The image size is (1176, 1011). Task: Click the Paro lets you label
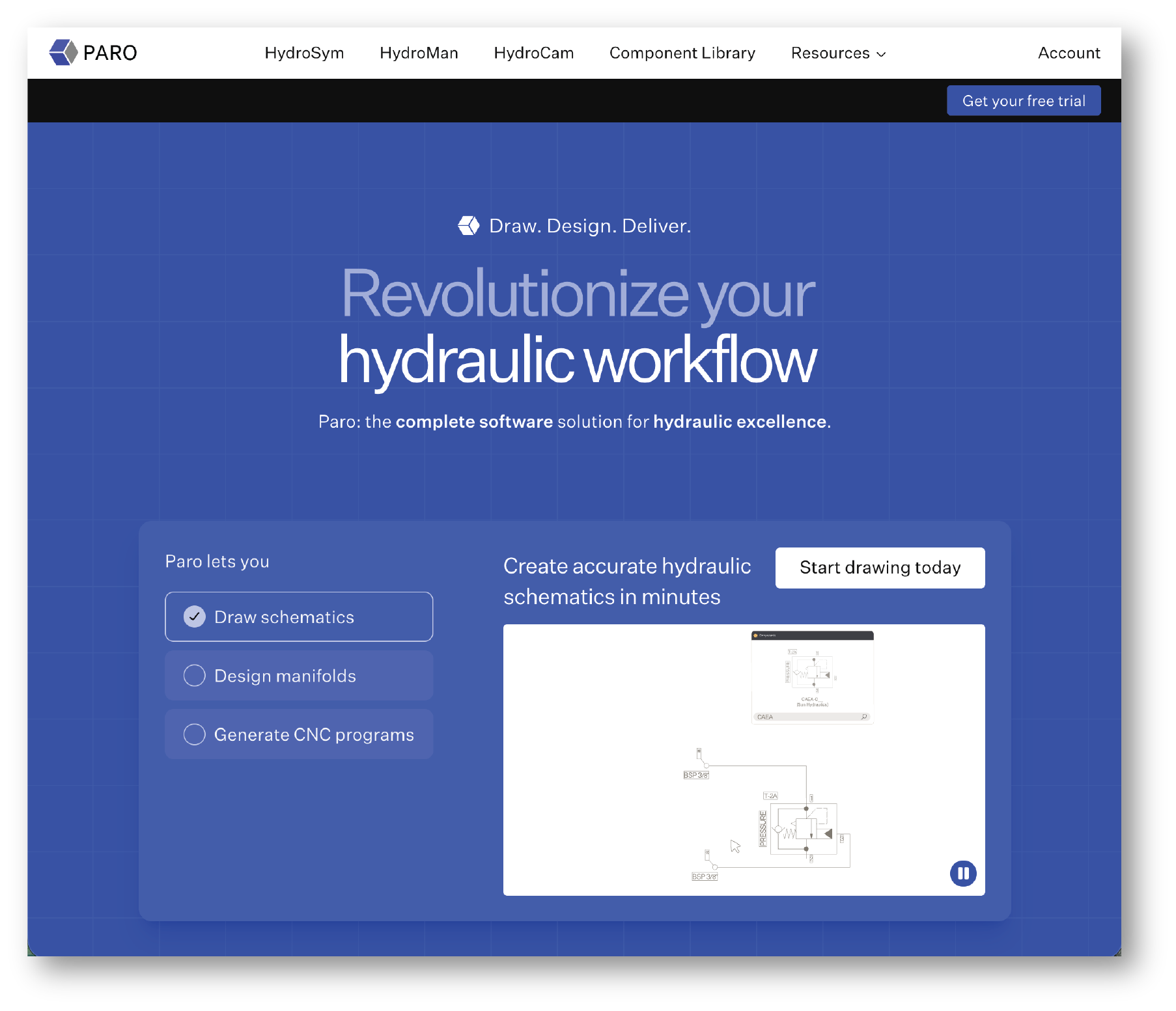[x=217, y=561]
